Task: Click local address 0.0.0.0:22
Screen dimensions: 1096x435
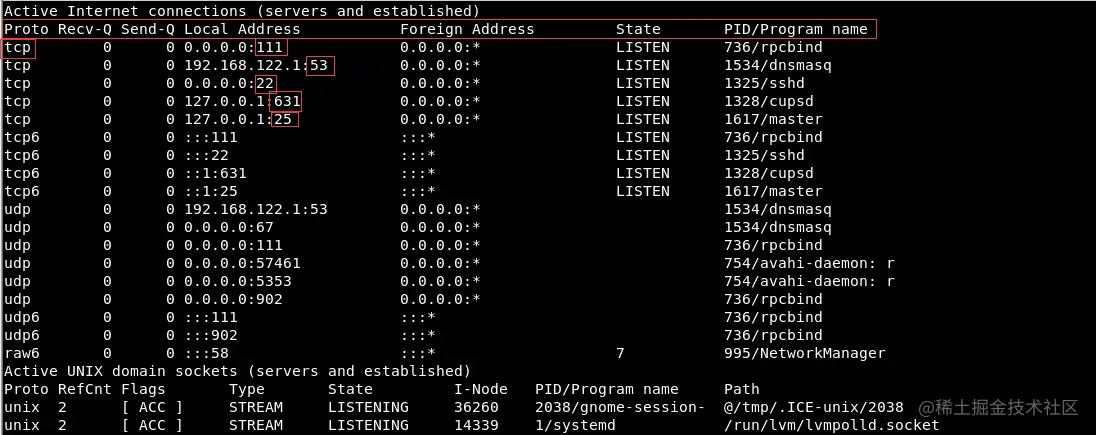Action: click(229, 83)
